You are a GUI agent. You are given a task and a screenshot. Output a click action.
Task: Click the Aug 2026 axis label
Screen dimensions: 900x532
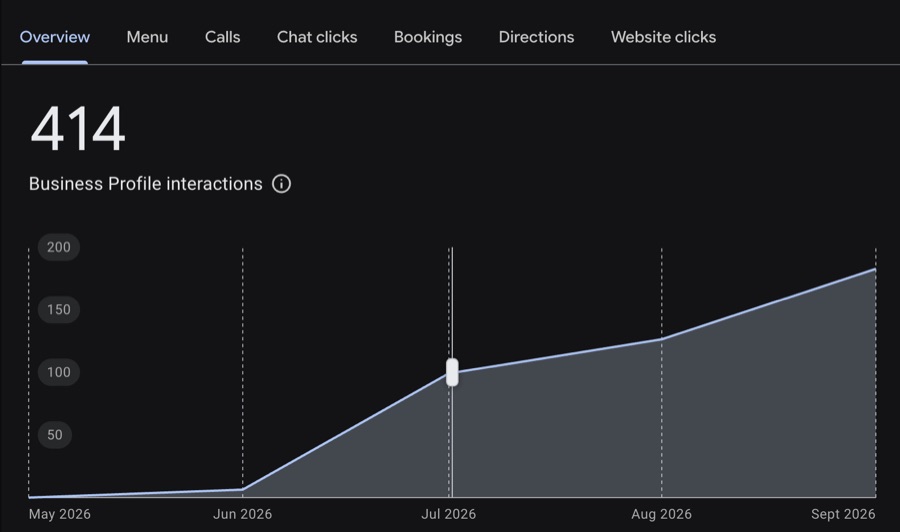click(661, 514)
